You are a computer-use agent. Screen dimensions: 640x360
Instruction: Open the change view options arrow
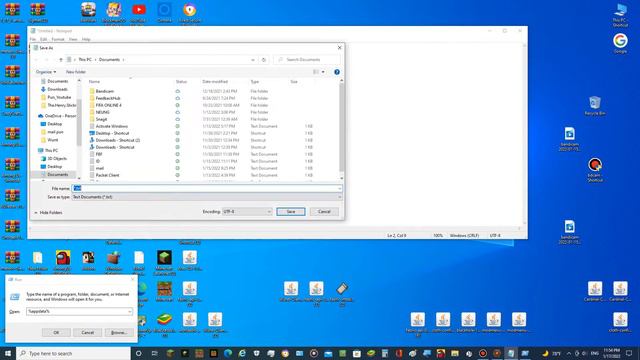(323, 72)
